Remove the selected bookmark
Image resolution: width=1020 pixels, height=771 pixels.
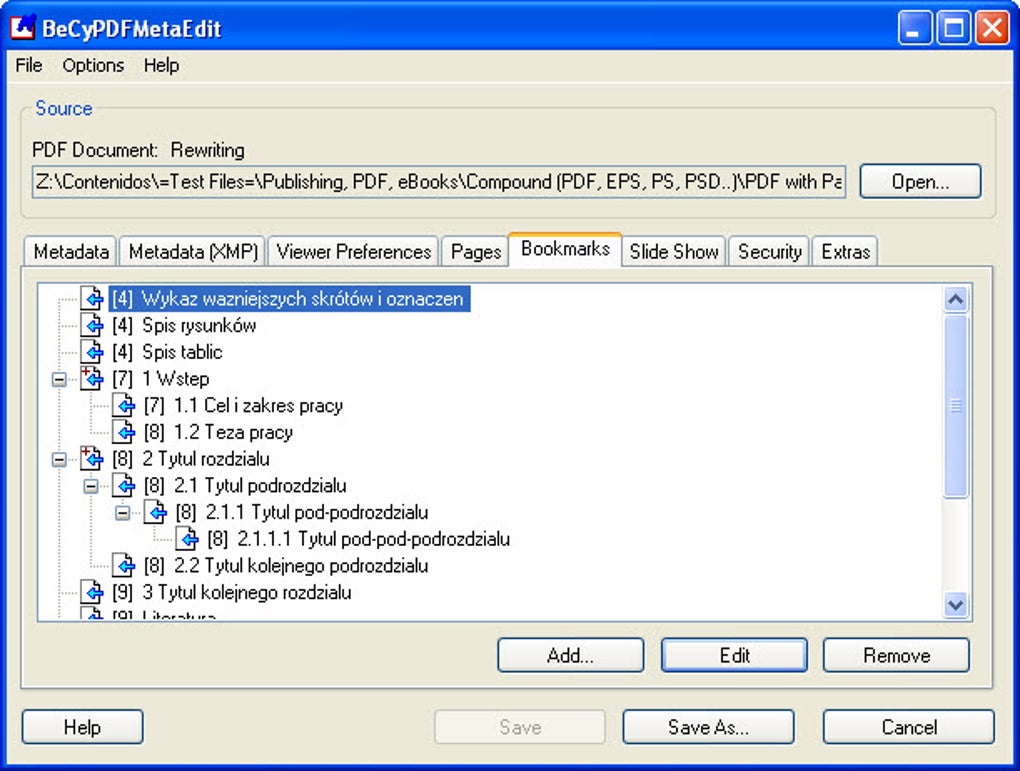coord(896,656)
